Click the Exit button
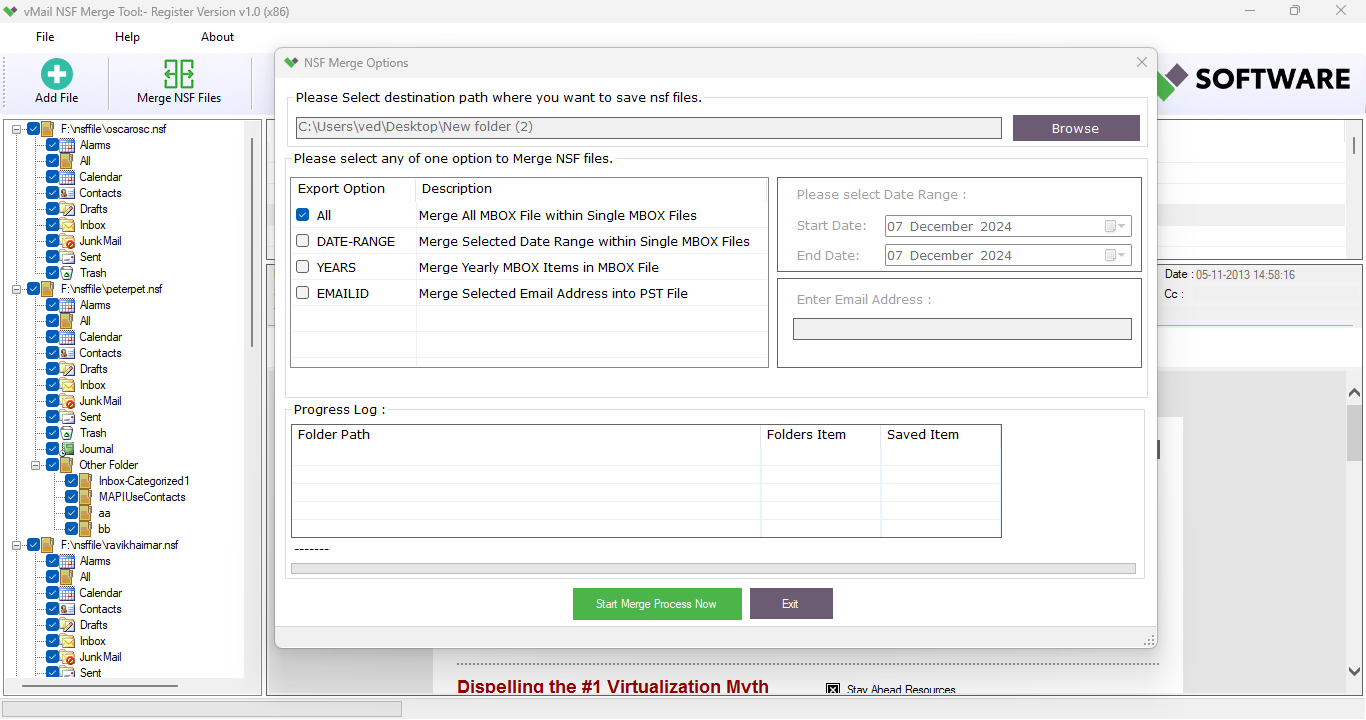Screen dimensions: 1366x720 [x=791, y=604]
